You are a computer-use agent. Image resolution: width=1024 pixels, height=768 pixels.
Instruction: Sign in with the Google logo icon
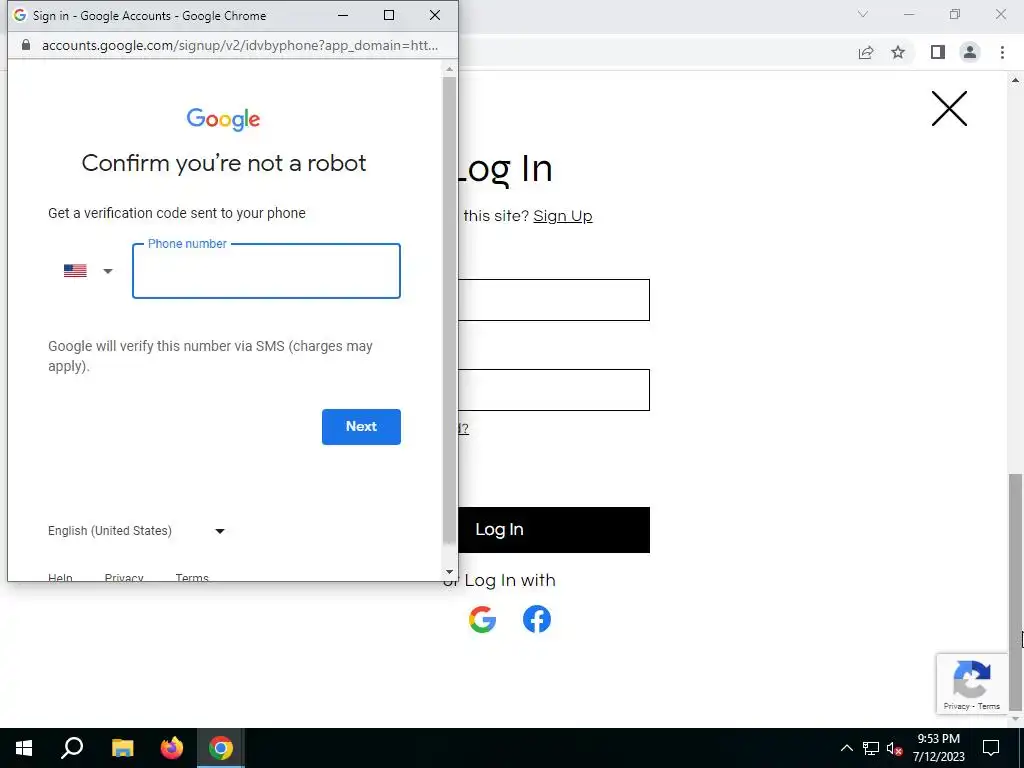tap(482, 619)
